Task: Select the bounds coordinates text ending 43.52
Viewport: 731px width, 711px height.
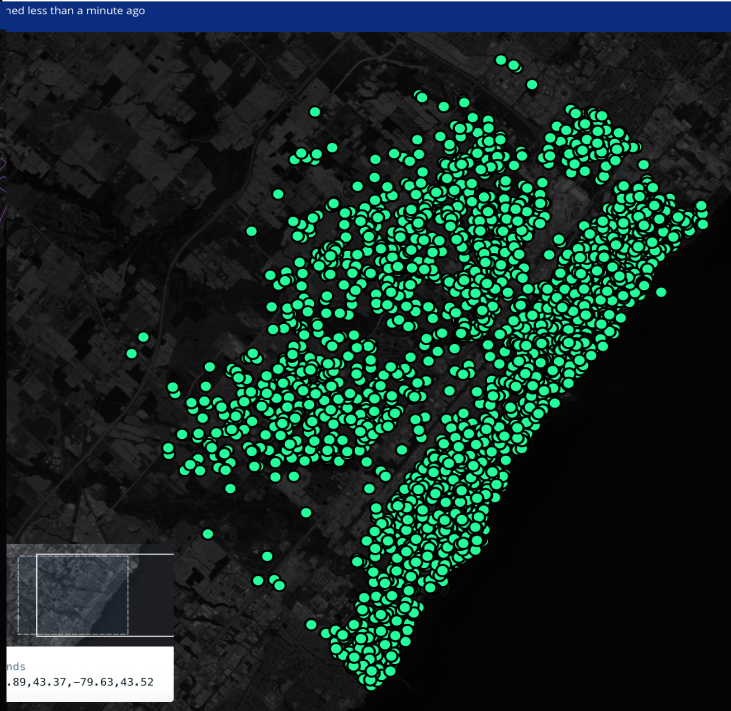Action: [x=80, y=682]
